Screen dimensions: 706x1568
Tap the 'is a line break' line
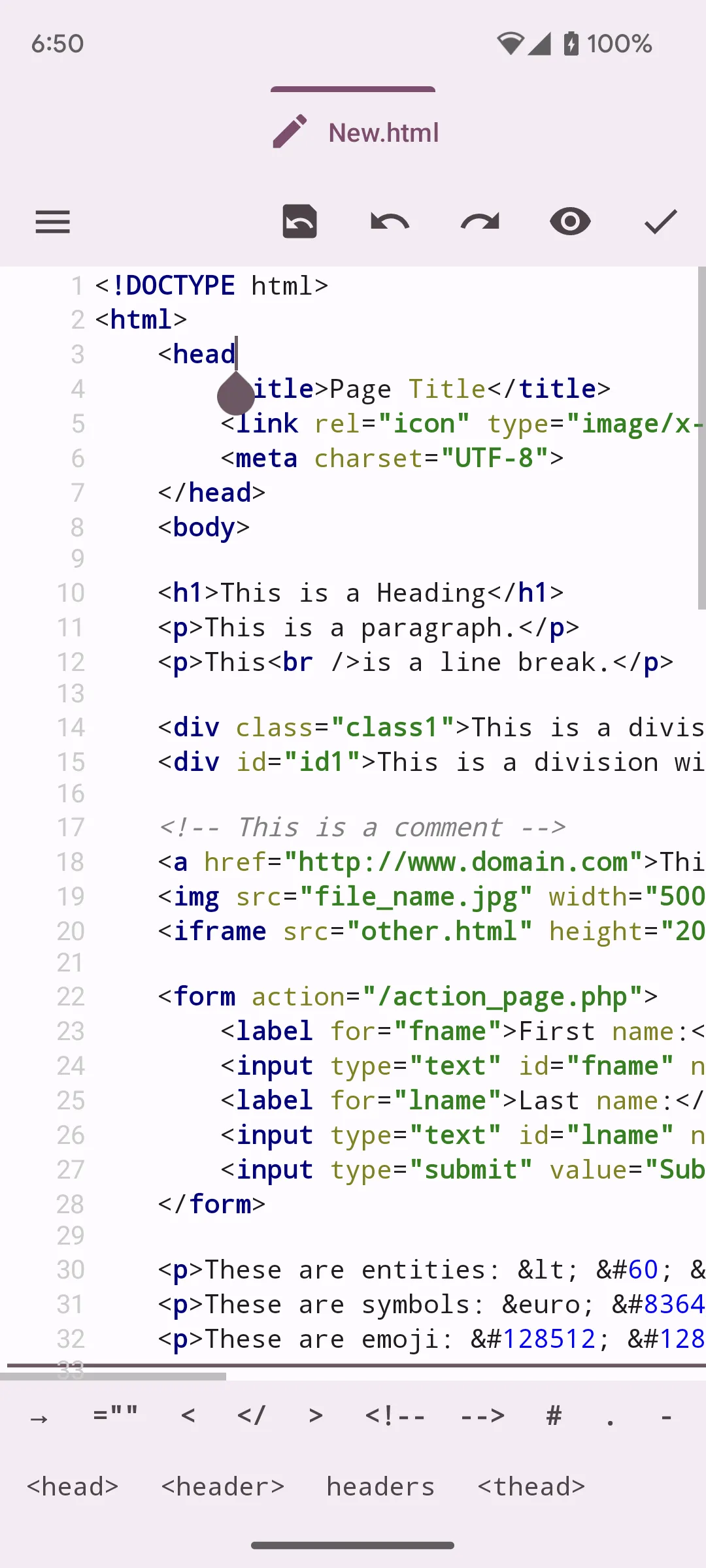(416, 662)
